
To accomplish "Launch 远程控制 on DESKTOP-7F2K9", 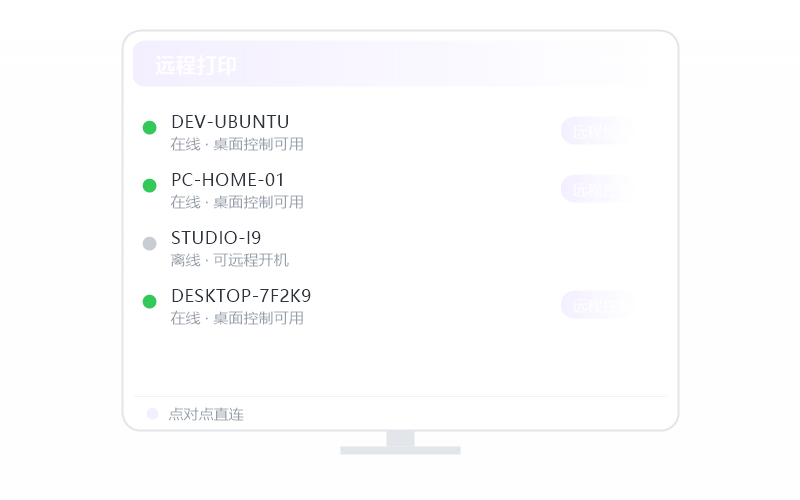I will (x=598, y=305).
